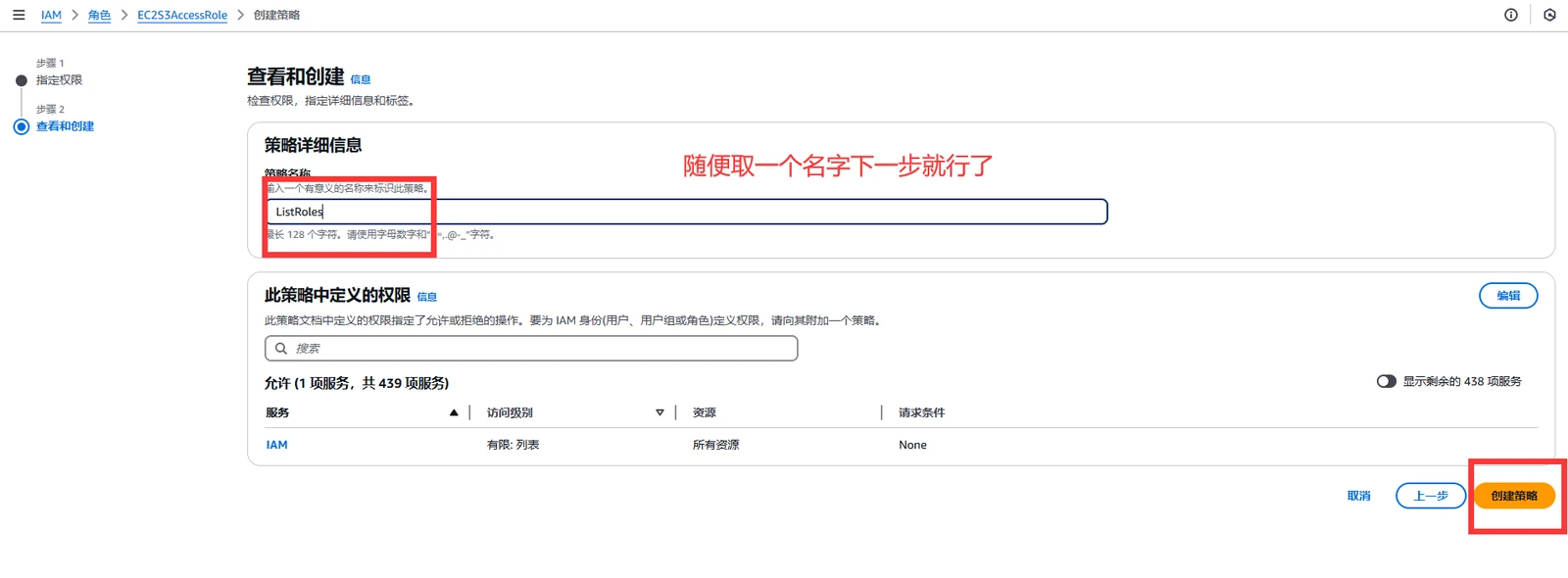Click the 允许 (1 项服务, 共 439 项服务) heading
Viewport: 1568px width, 578px height.
tap(357, 383)
